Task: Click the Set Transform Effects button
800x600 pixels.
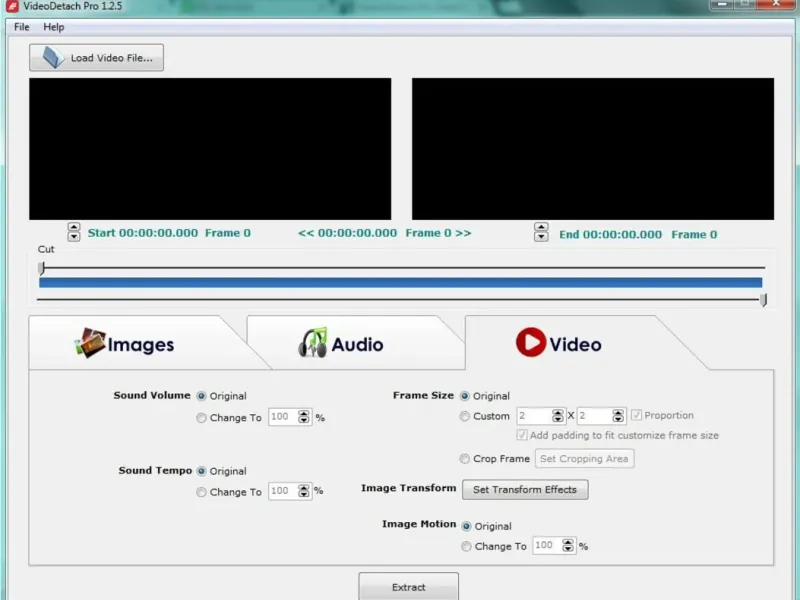Action: tap(525, 490)
